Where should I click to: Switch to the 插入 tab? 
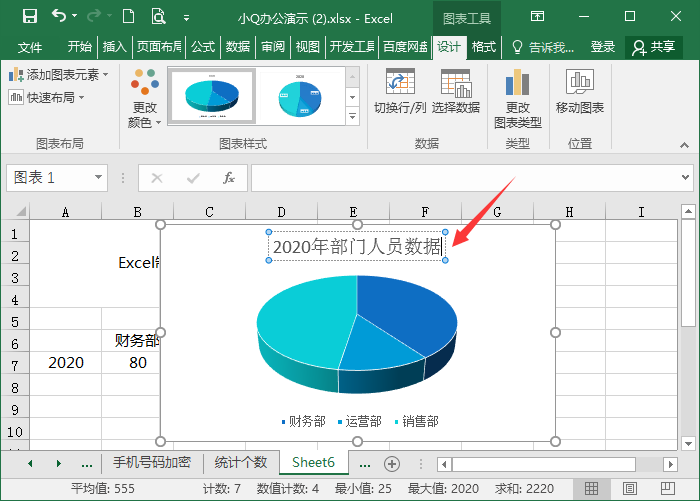point(114,46)
